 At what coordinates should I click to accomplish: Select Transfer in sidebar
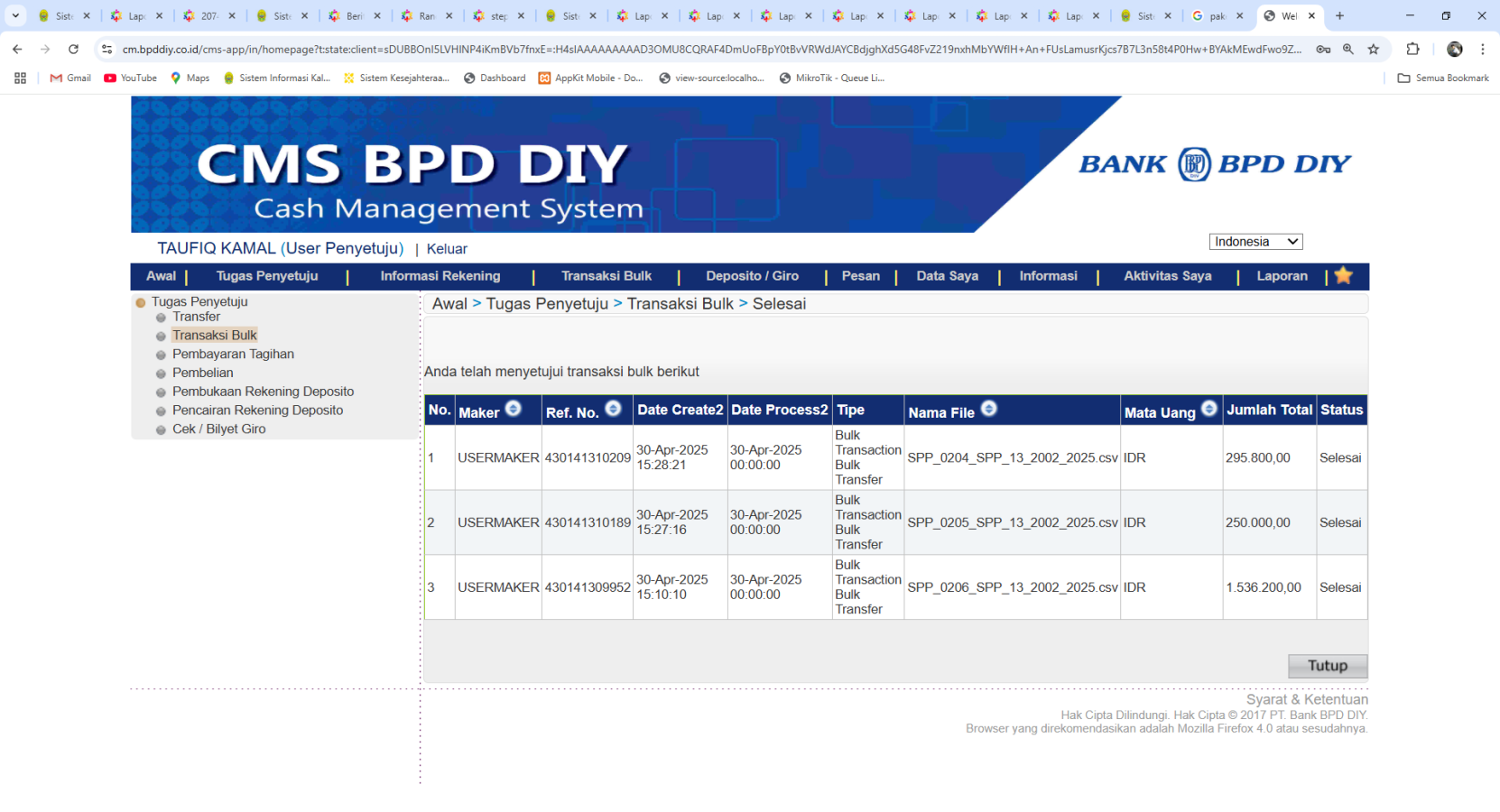point(196,317)
